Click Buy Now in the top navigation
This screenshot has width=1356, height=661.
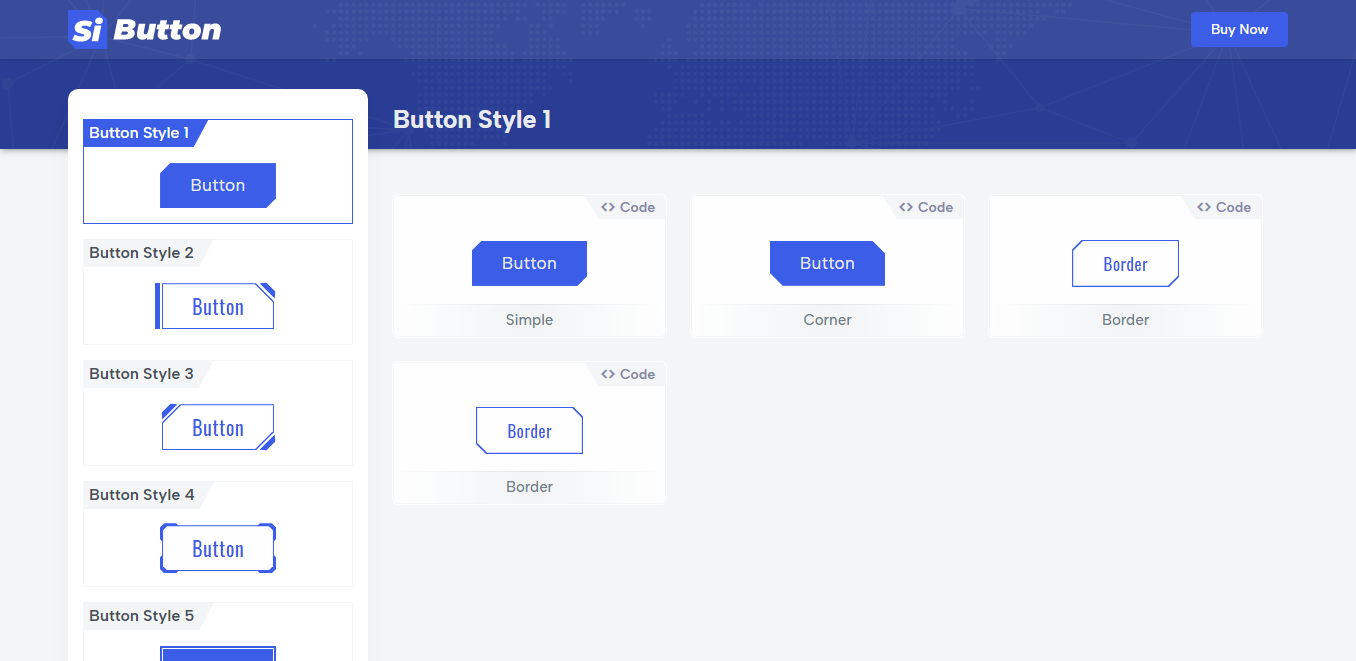tap(1239, 29)
